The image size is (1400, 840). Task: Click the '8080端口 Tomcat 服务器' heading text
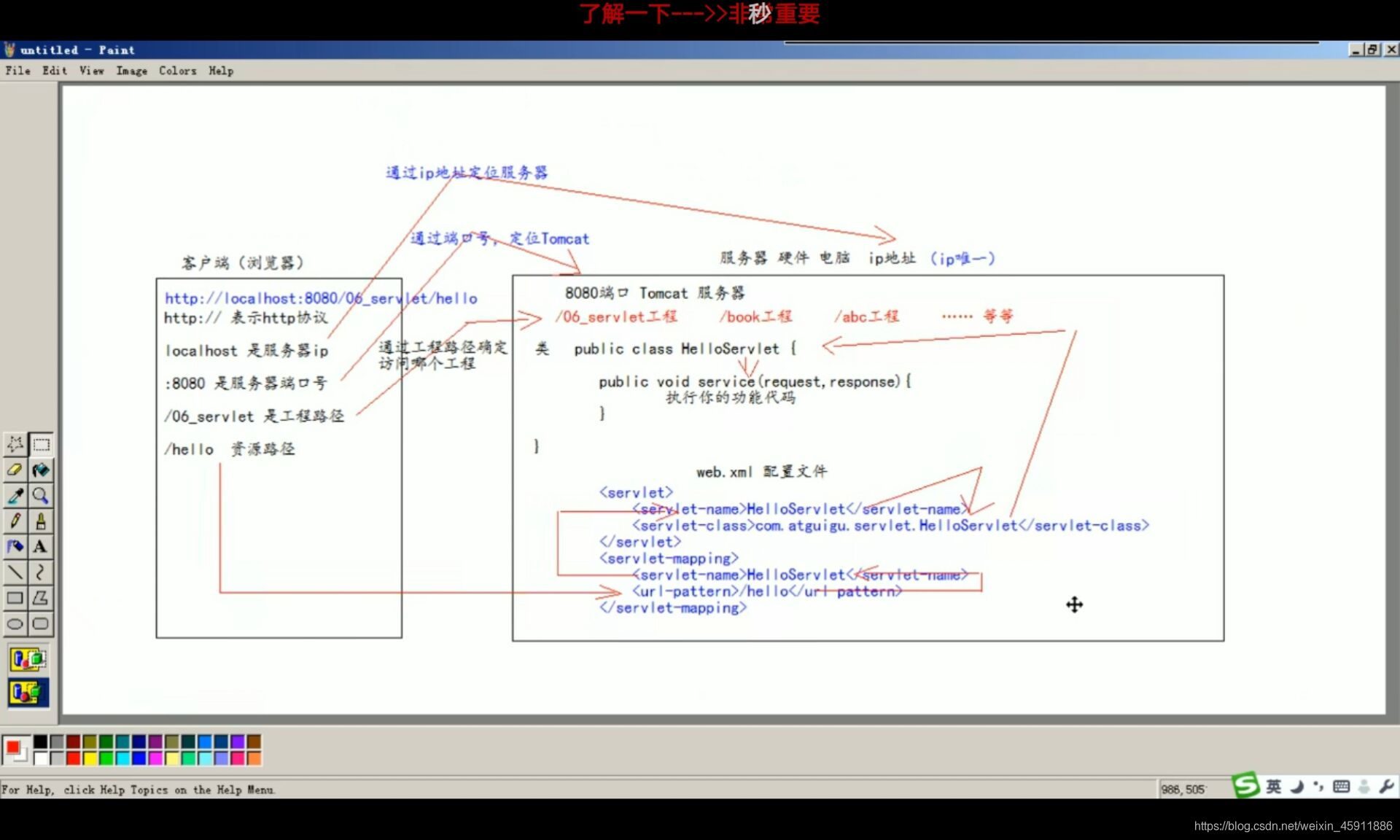(655, 293)
